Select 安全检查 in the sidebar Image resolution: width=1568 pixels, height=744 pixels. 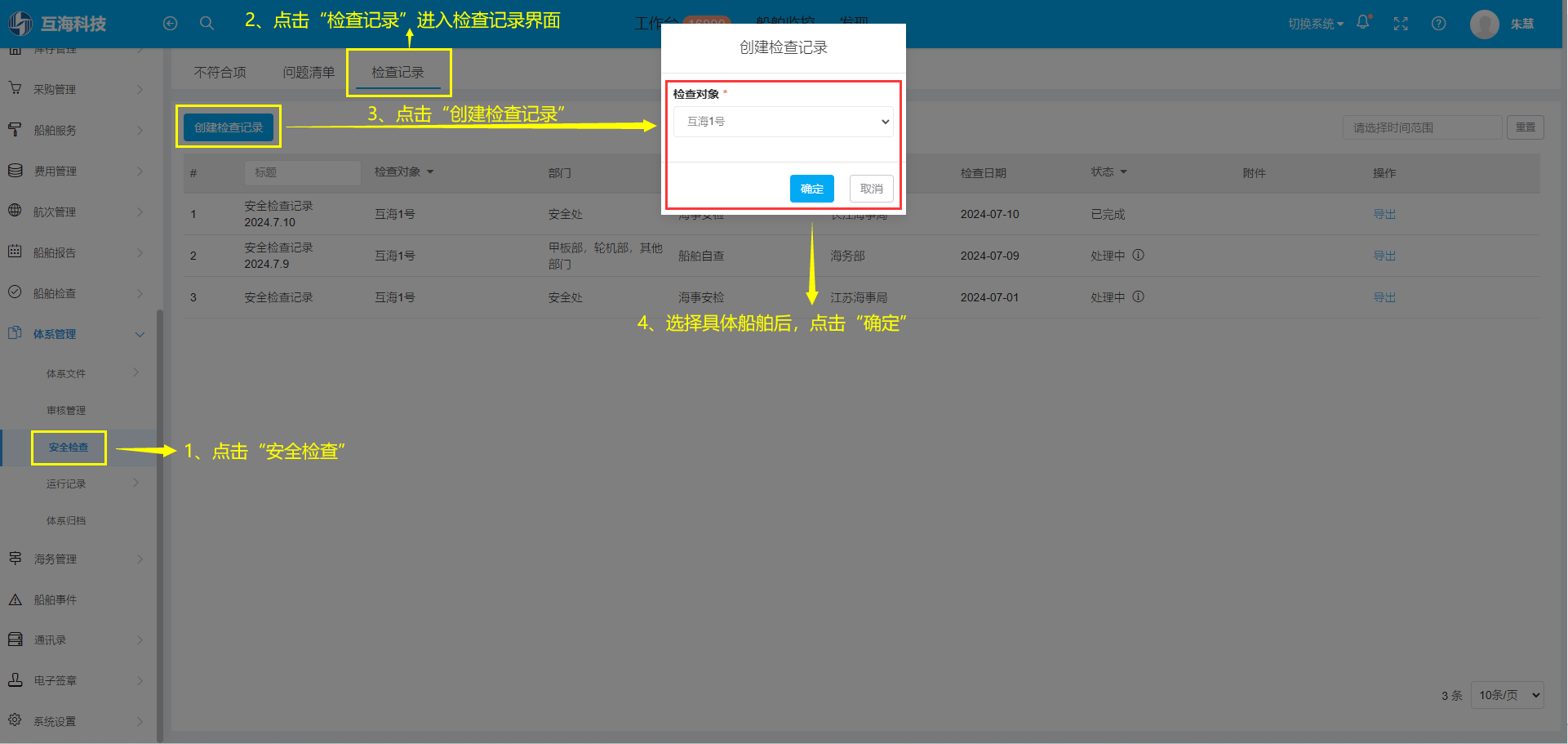(69, 448)
